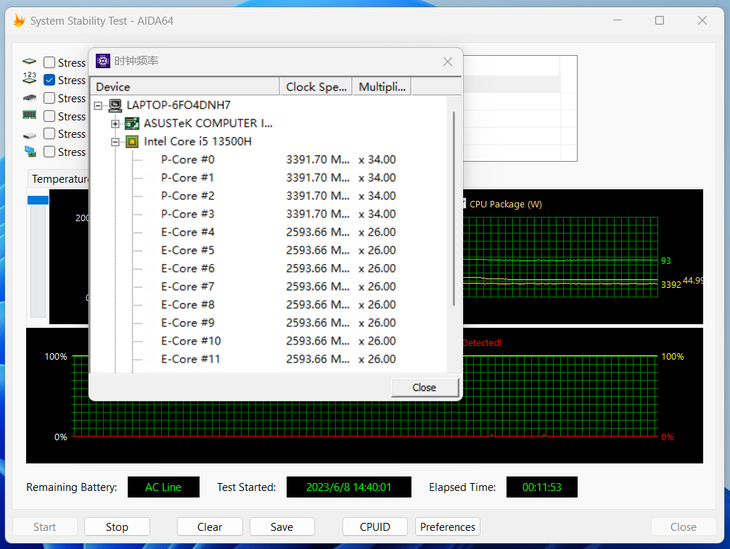
Task: Click the GPU stress monitor icon
Action: point(30,151)
